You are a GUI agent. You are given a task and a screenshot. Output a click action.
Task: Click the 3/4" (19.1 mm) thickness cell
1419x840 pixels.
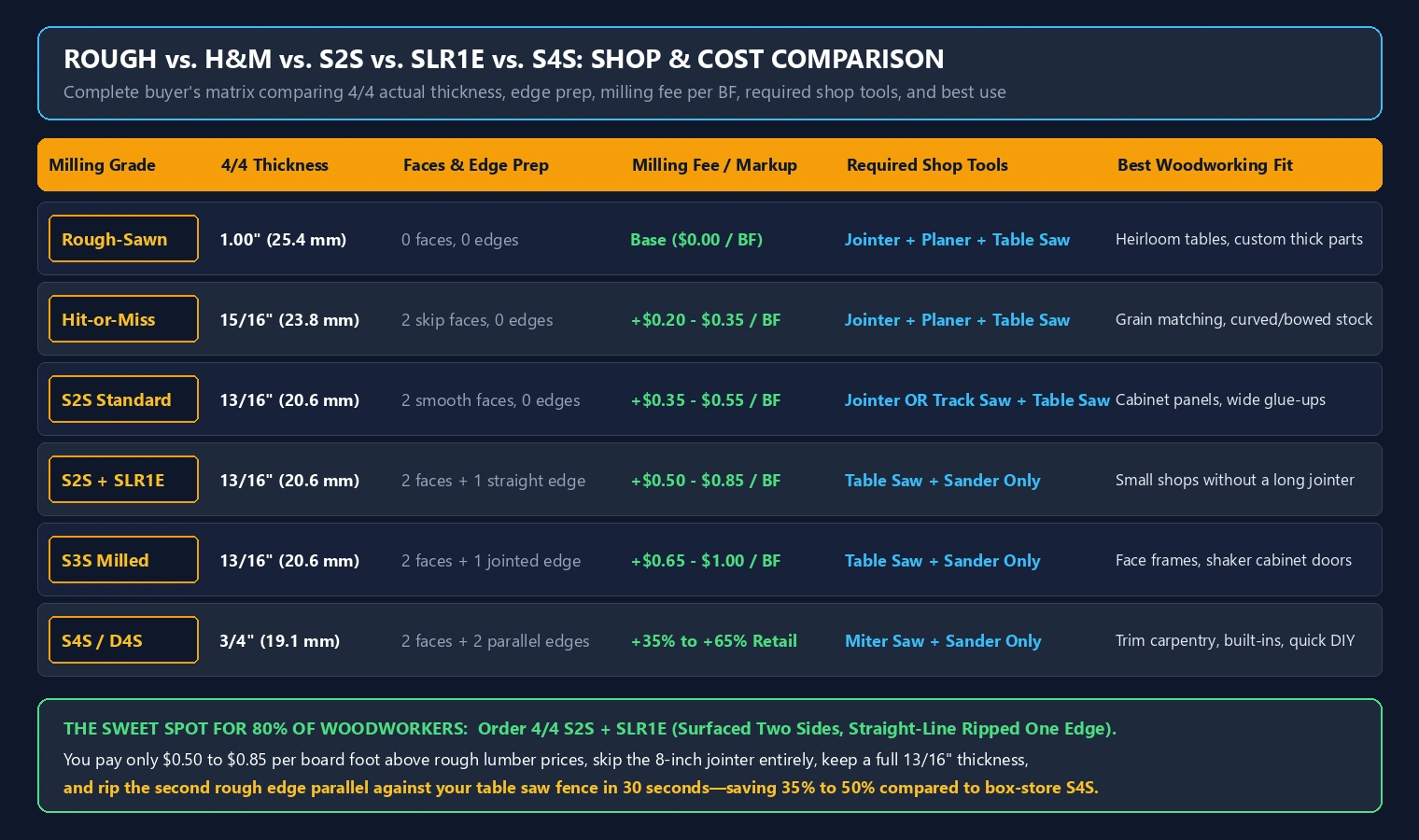(x=279, y=641)
